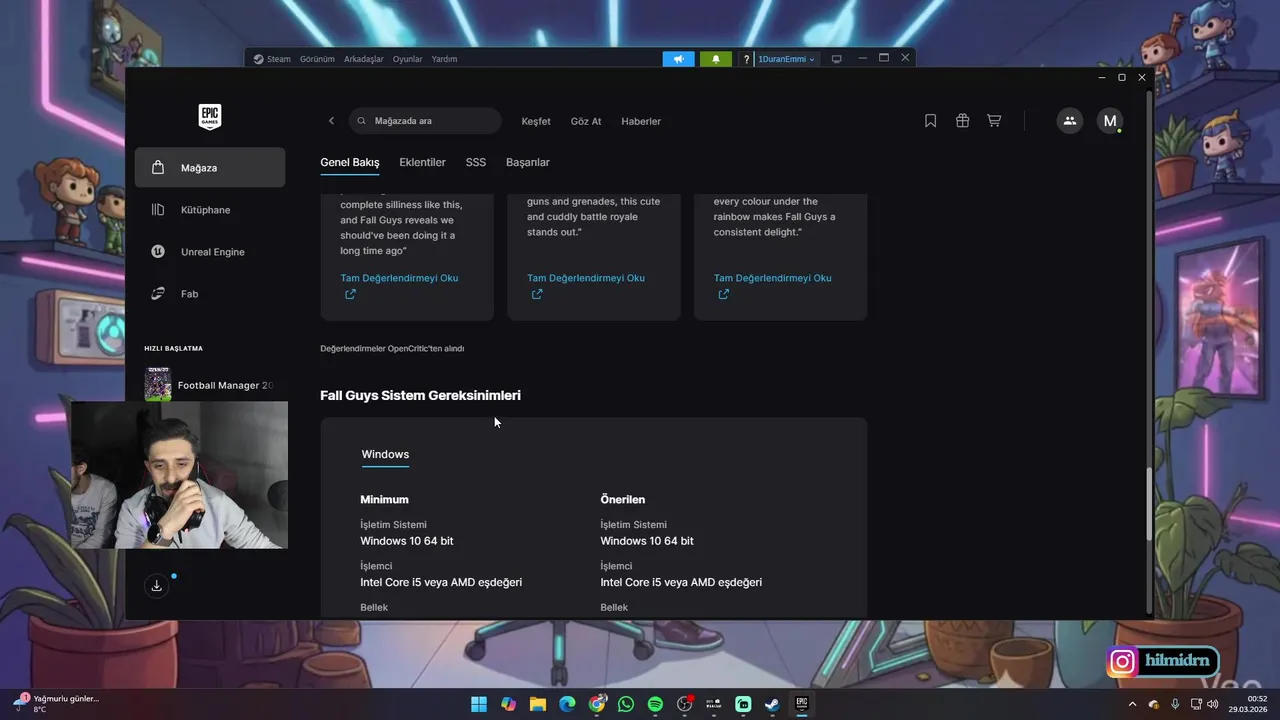Open third review's Tam Değerlendirmeyi Oku link
The height and width of the screenshot is (720, 1280).
(x=773, y=278)
